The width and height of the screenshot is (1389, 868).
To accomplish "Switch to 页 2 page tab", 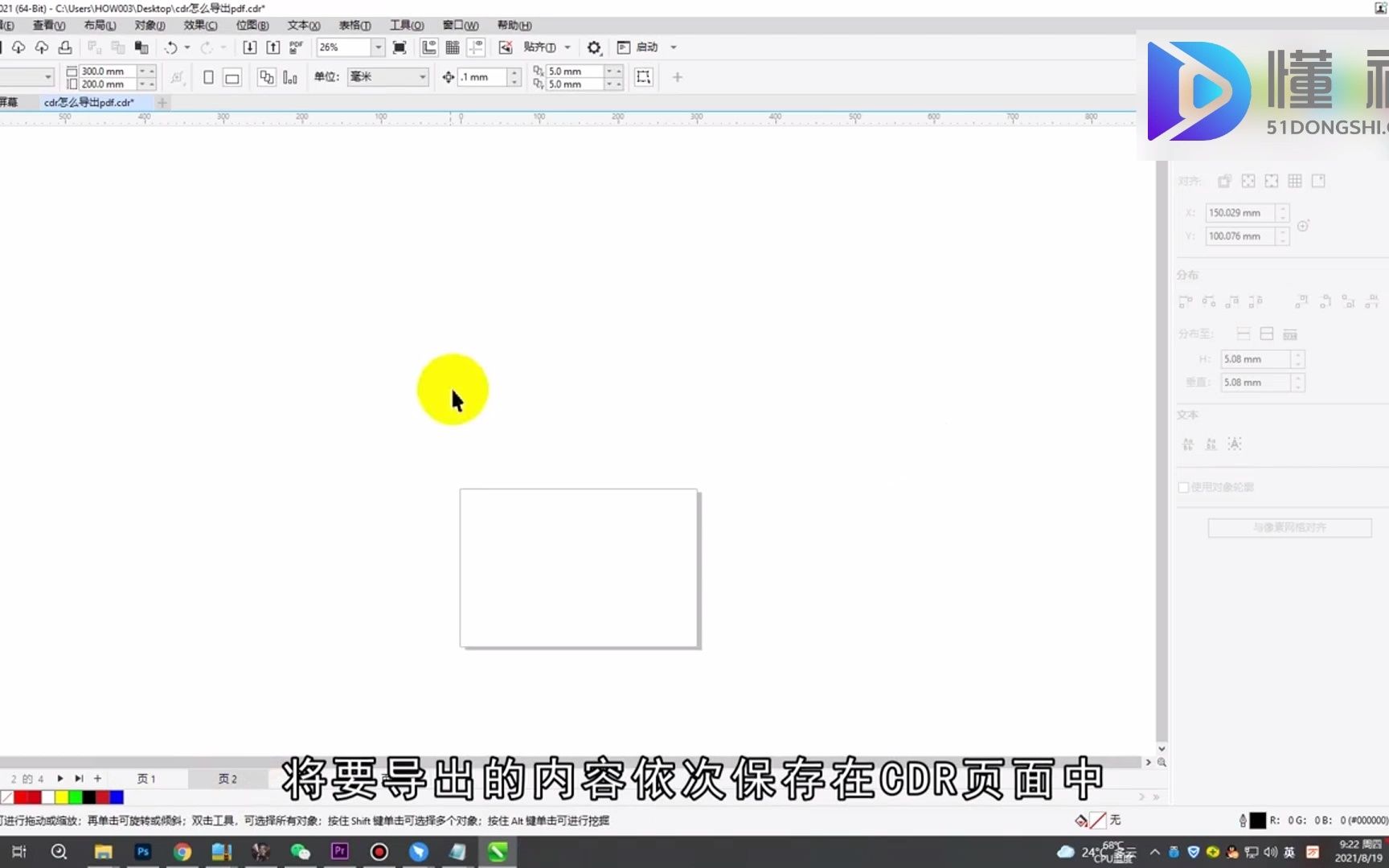I will [227, 779].
